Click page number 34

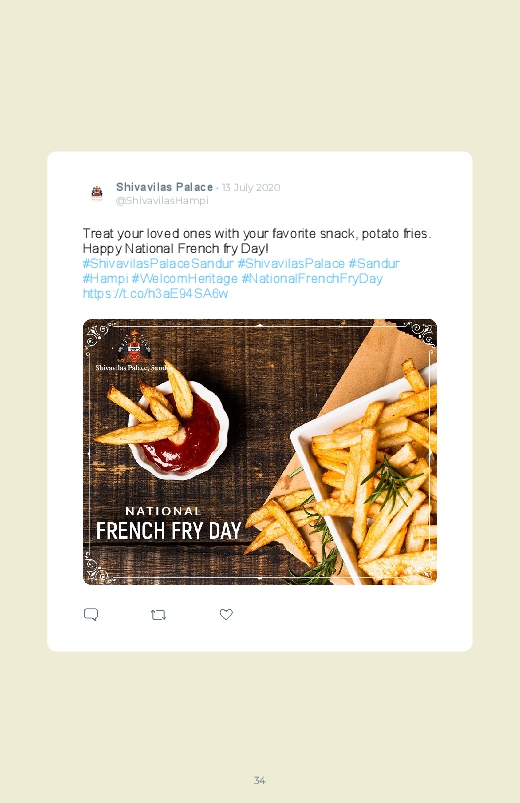[260, 780]
